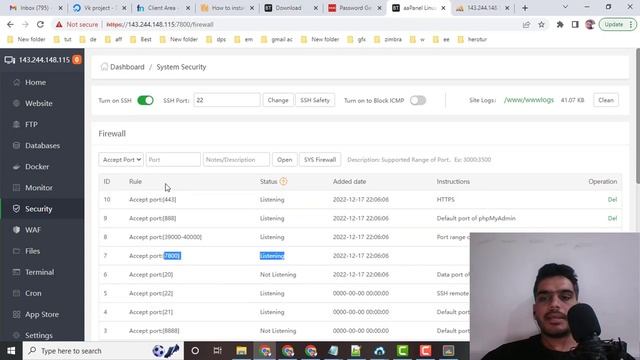Viewport: 640px width, 360px height.
Task: Click the page vertical scrollbar
Action: tap(637, 116)
